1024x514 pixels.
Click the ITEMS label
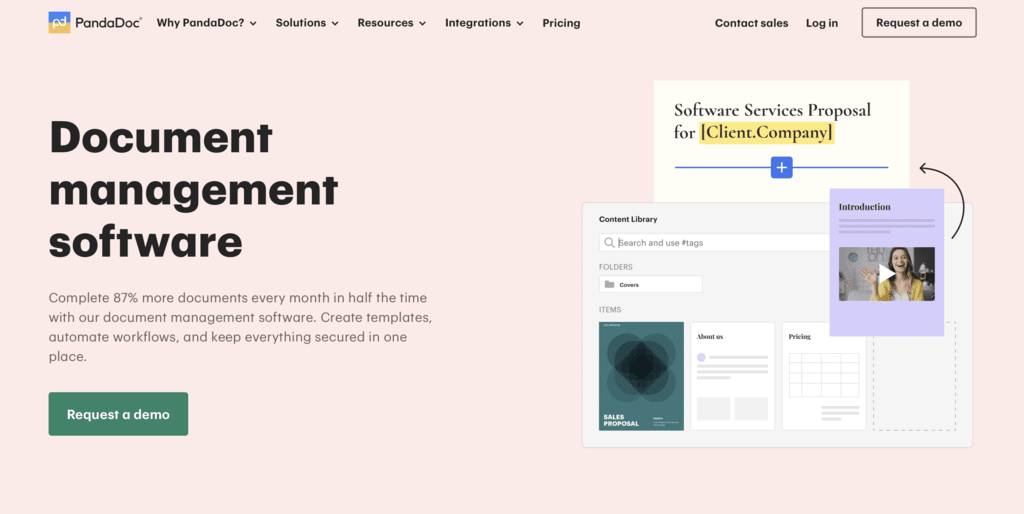point(610,310)
